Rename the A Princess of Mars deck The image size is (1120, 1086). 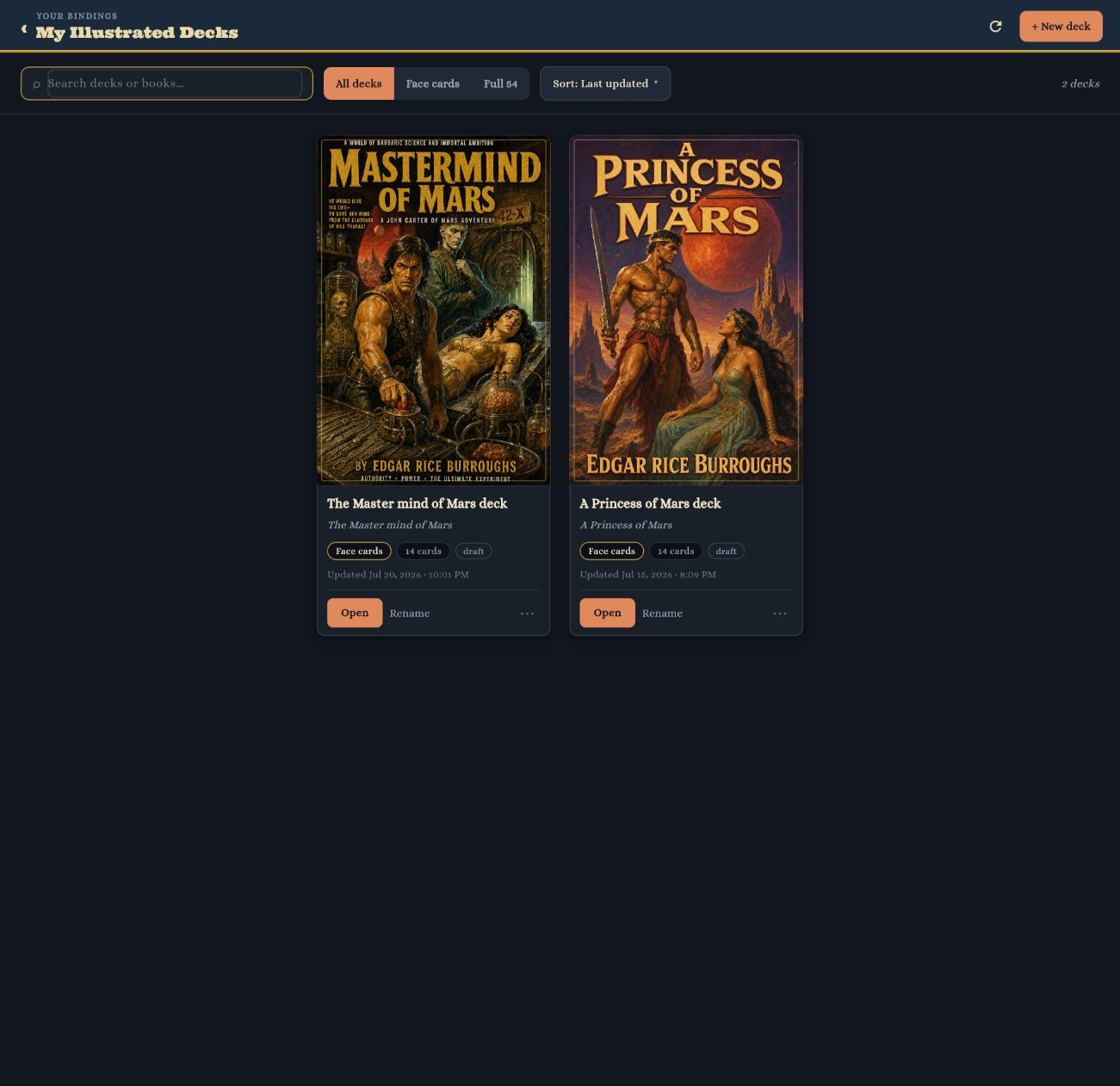pyautogui.click(x=662, y=614)
